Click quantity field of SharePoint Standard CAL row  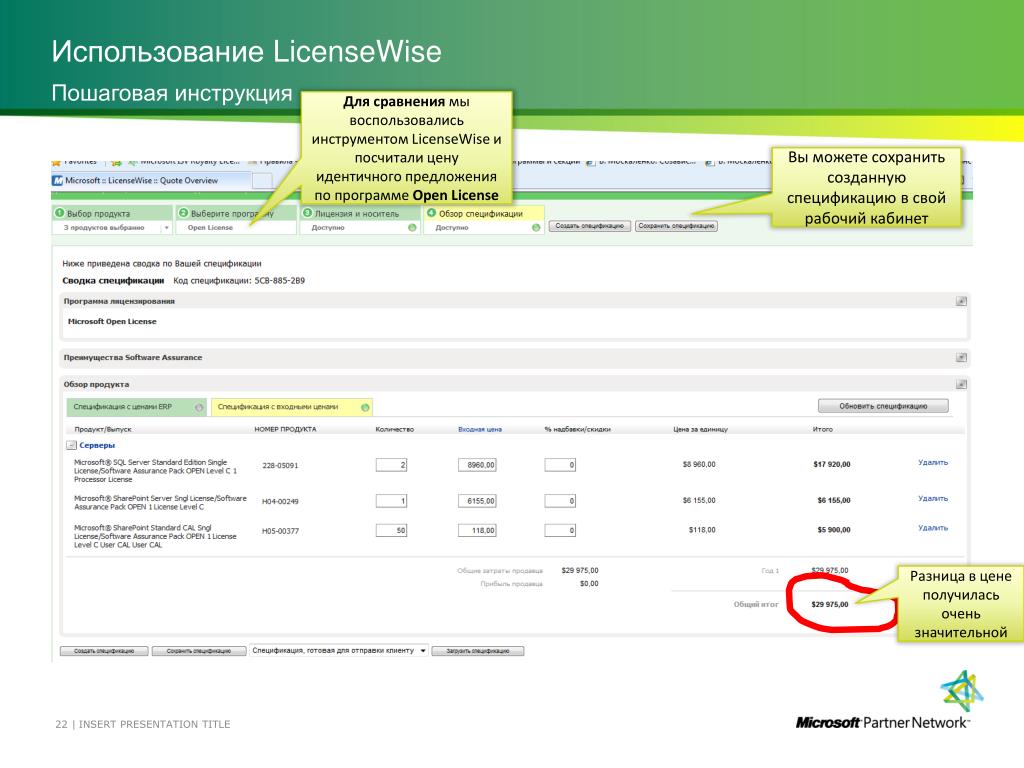point(391,530)
